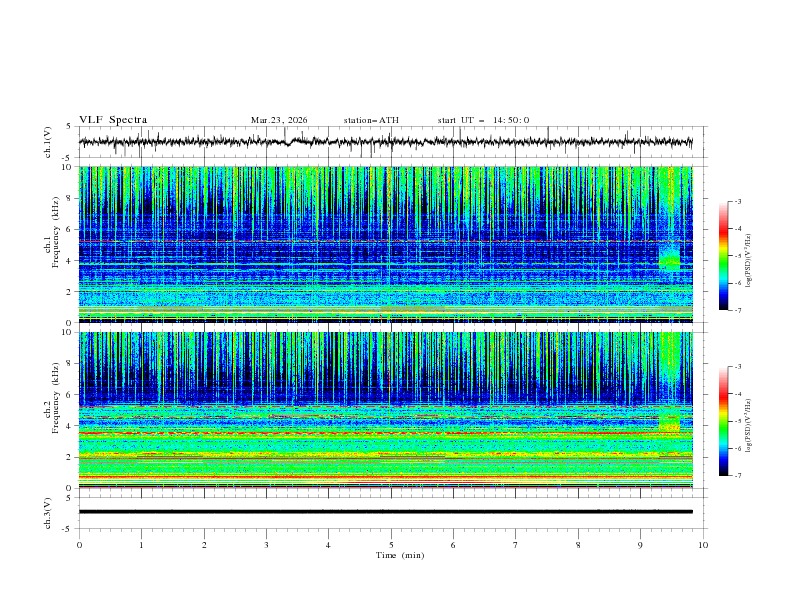Select the ch.2 color bar "log(PSD)(V²/Hz)" label

pos(748,426)
